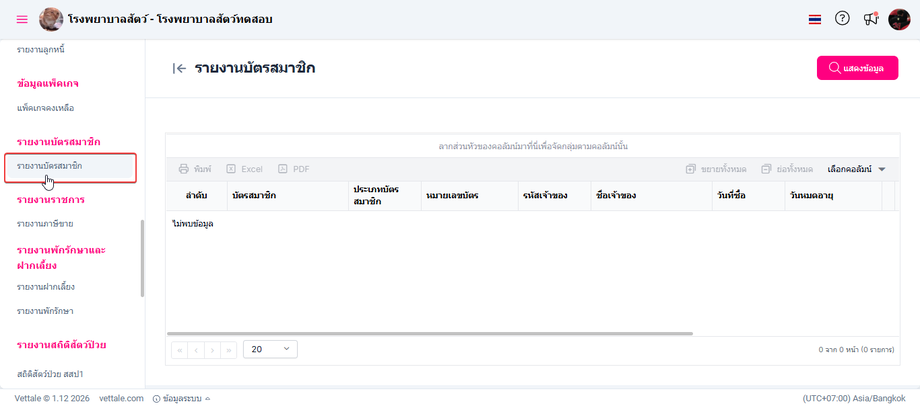920x408 pixels.
Task: Expand all groups with ขยายทั้งหมด
Action: pyautogui.click(x=716, y=169)
